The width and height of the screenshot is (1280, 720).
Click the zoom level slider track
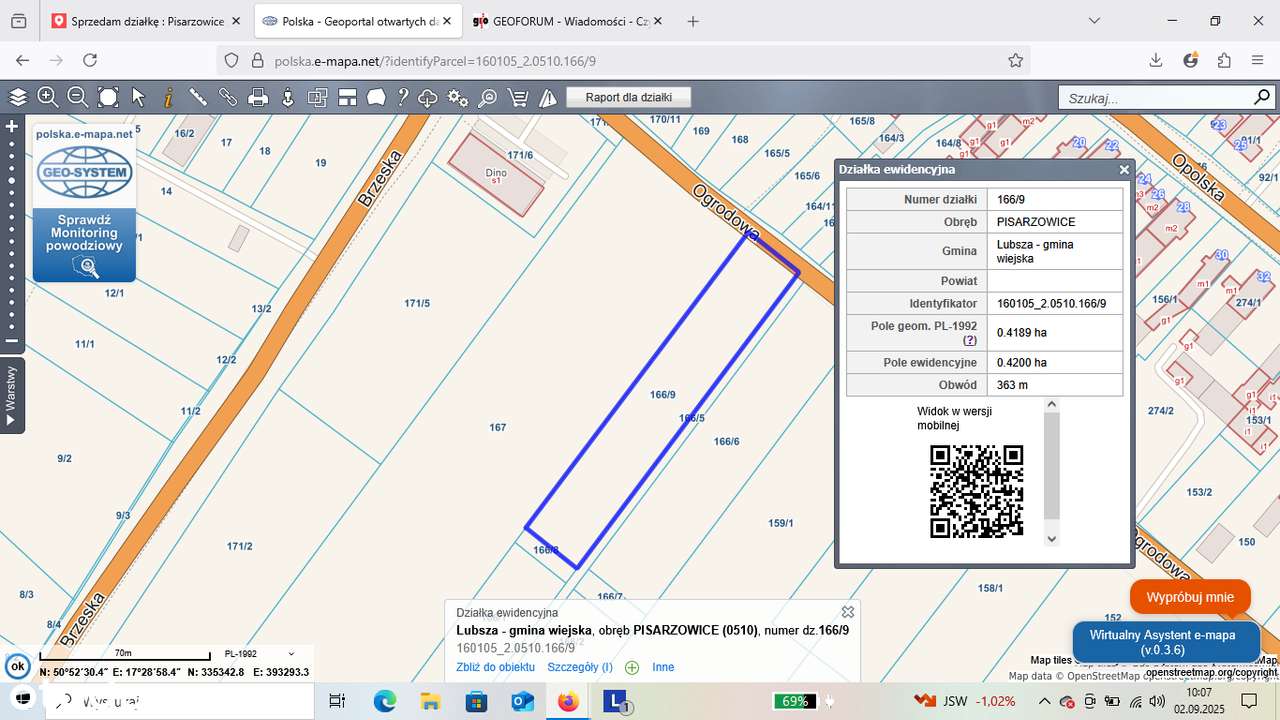(12, 235)
